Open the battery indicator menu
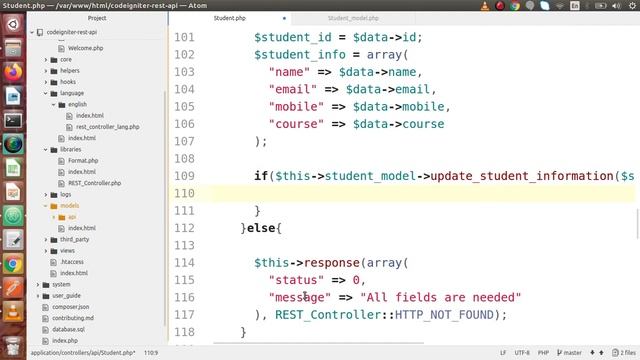 600,5
